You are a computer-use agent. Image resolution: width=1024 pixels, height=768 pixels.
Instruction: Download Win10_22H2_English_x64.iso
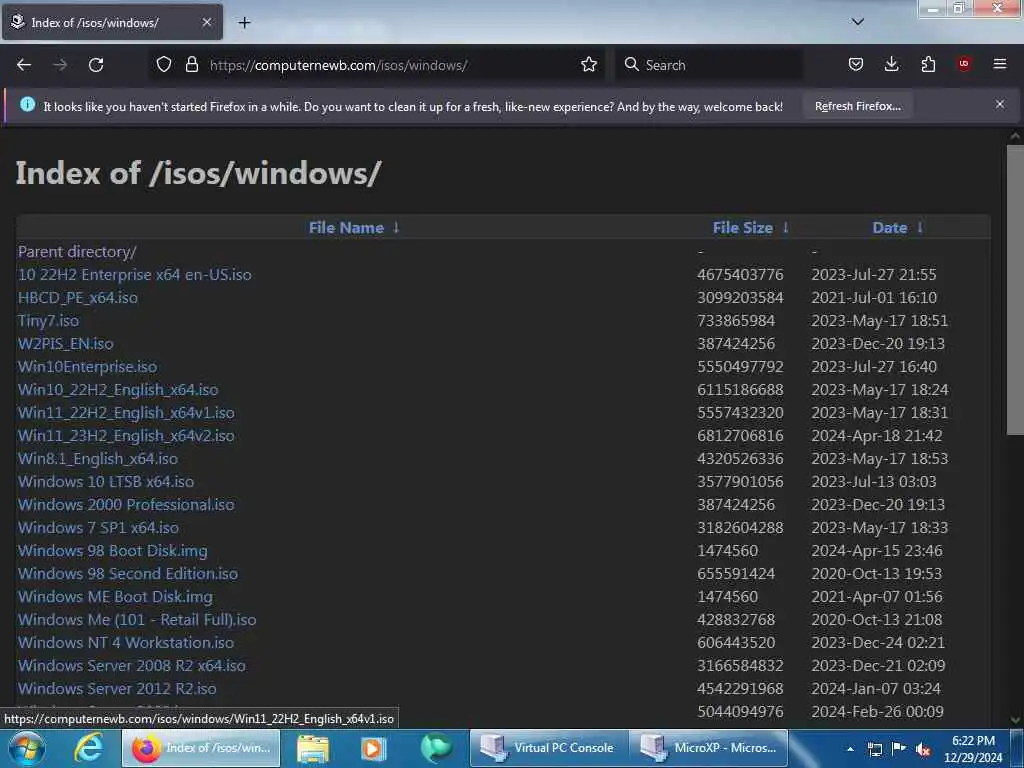coord(118,390)
